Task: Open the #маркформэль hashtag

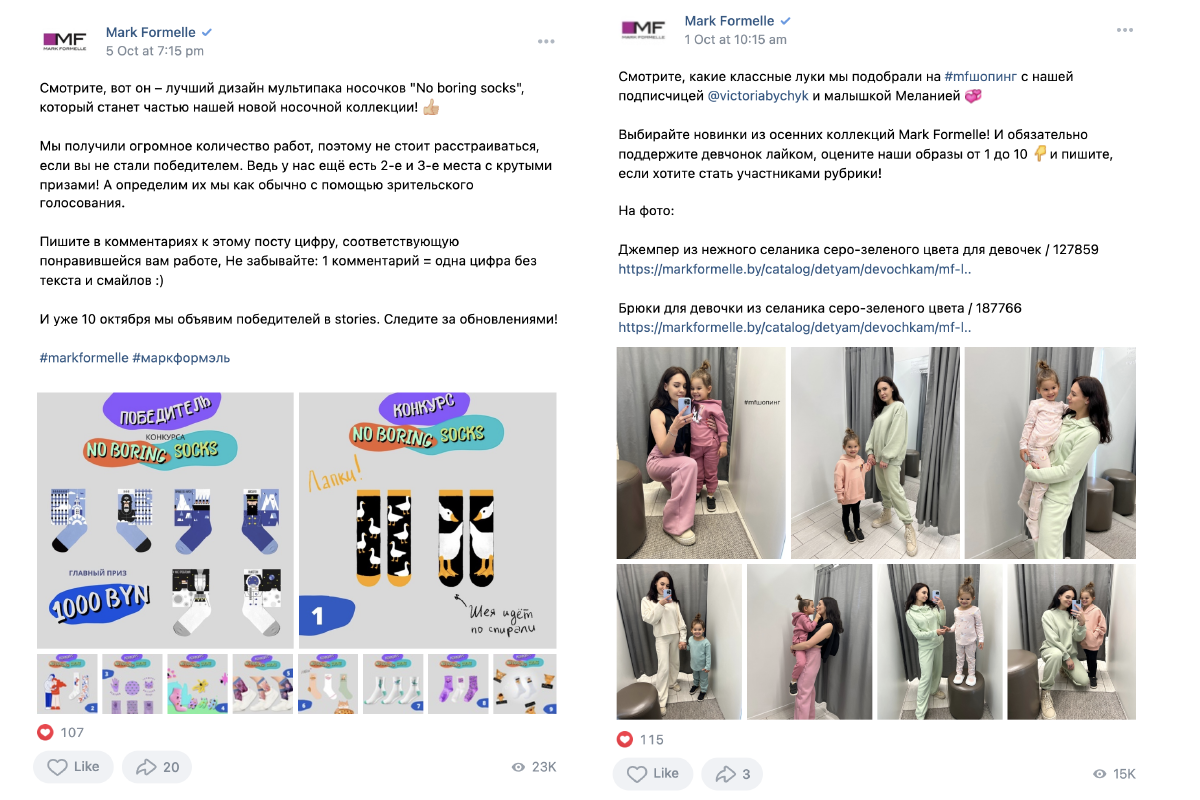Action: click(181, 357)
